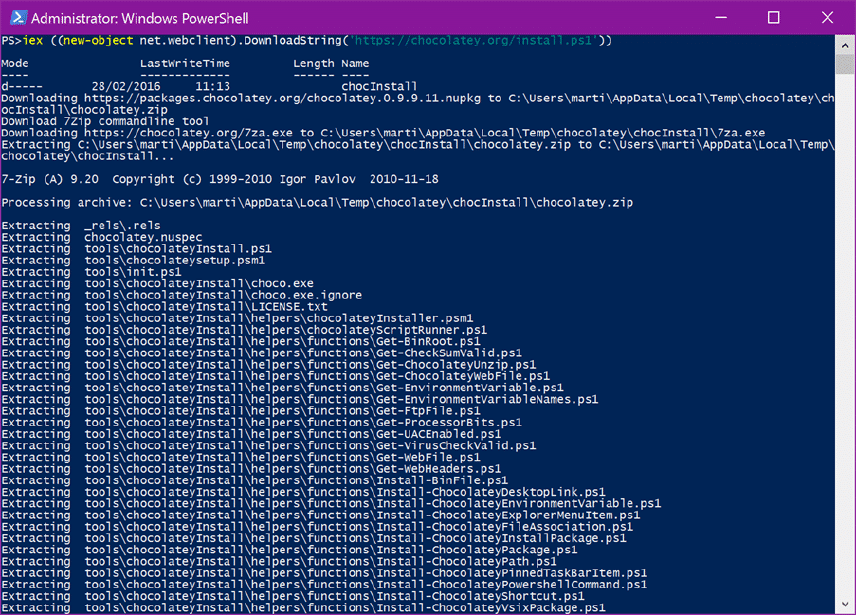Click the 'Name' column header

point(355,63)
